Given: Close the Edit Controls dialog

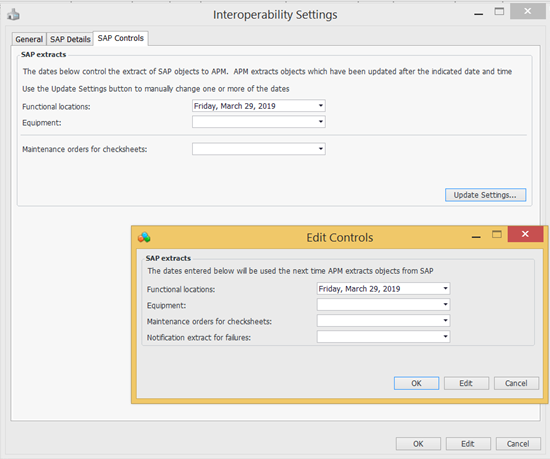Looking at the screenshot, I should point(525,234).
